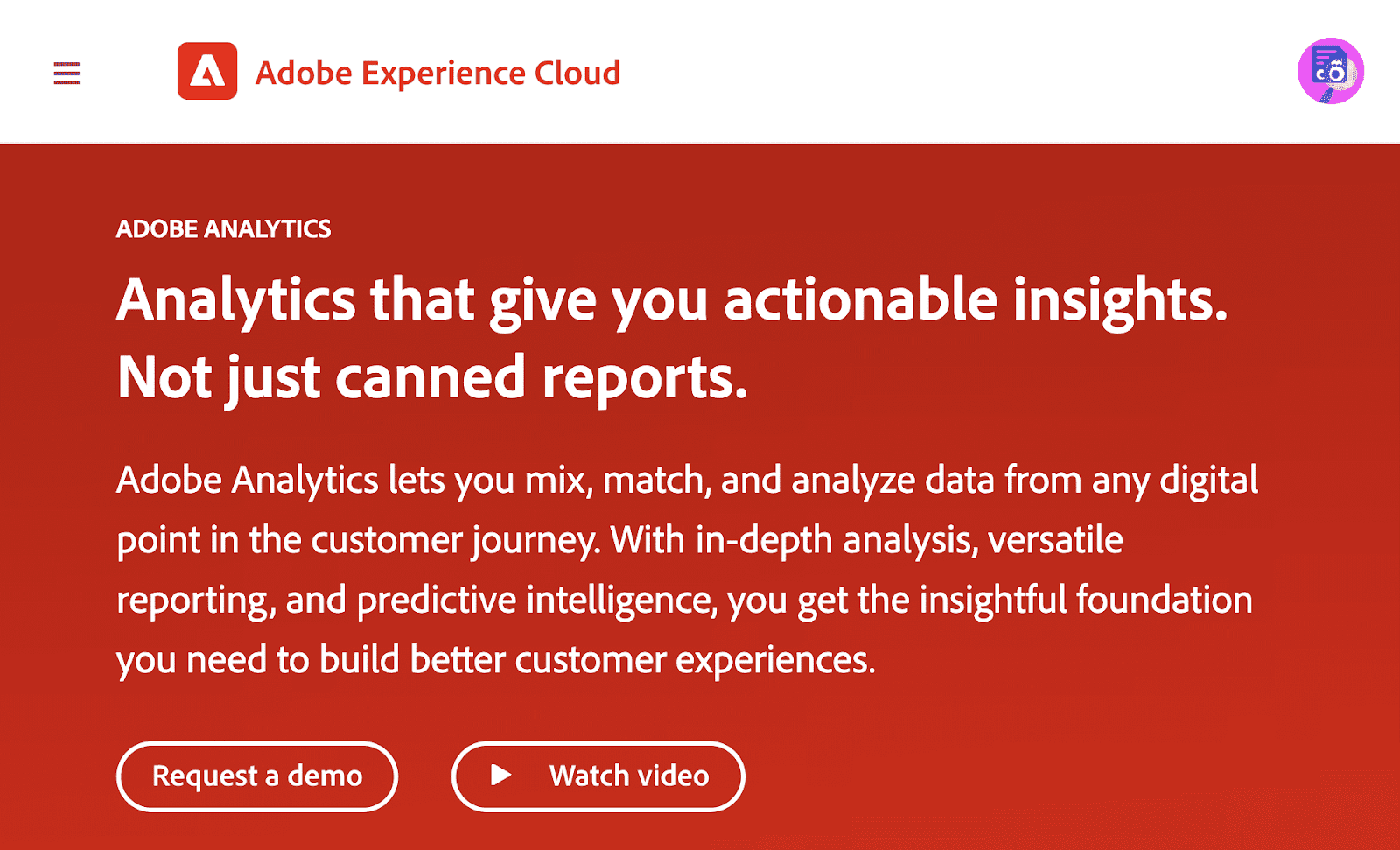Select the Watch video pill-shaped control

coord(598,776)
